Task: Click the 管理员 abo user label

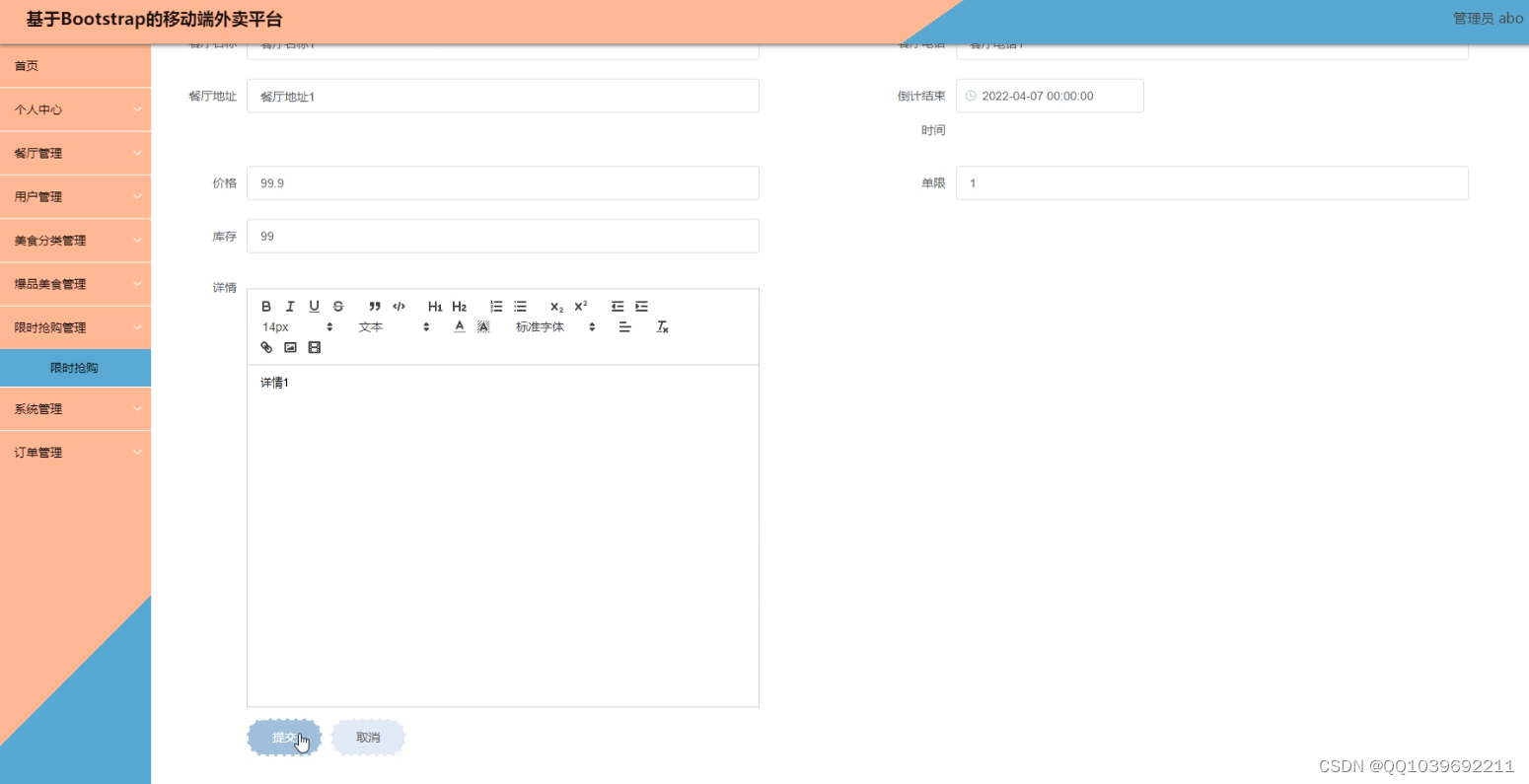Action: pos(1488,19)
